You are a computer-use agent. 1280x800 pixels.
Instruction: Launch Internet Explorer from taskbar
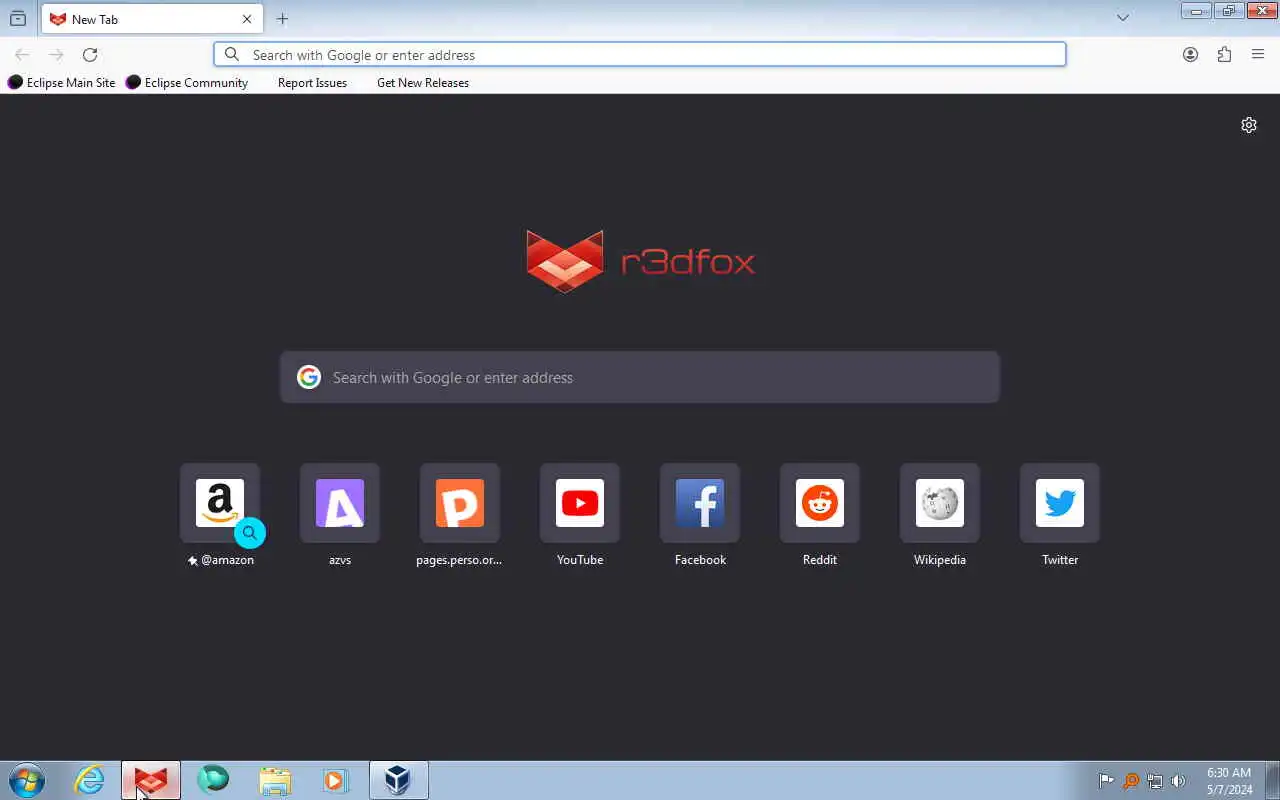coord(90,780)
